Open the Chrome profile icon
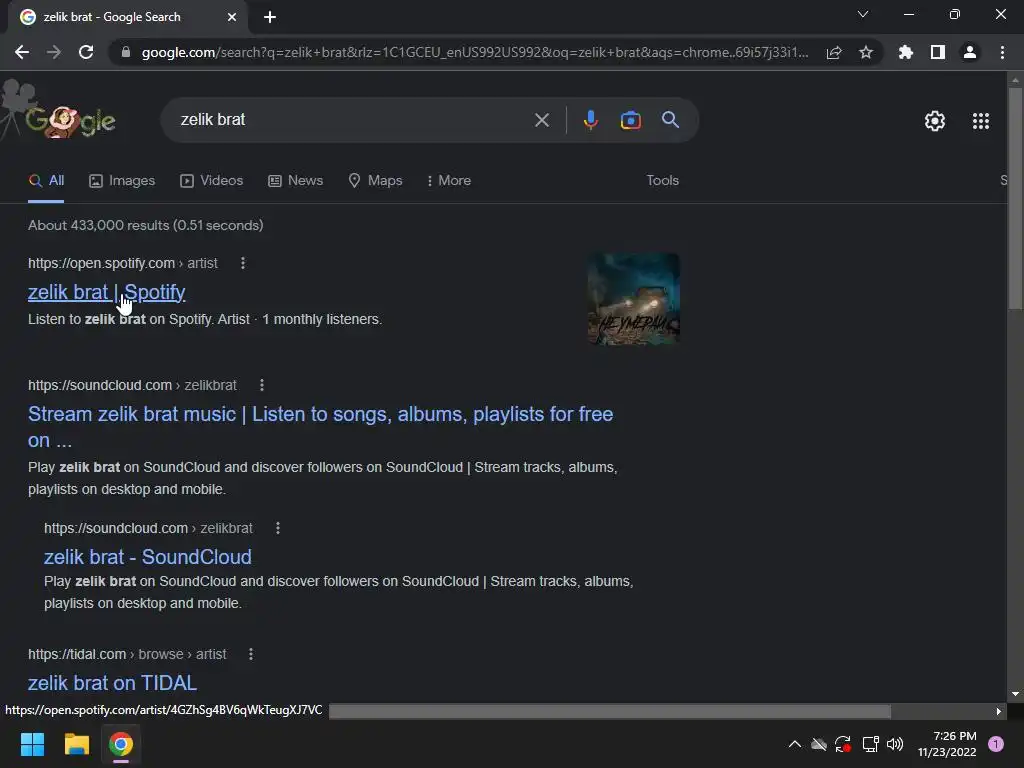This screenshot has width=1024, height=768. click(970, 52)
